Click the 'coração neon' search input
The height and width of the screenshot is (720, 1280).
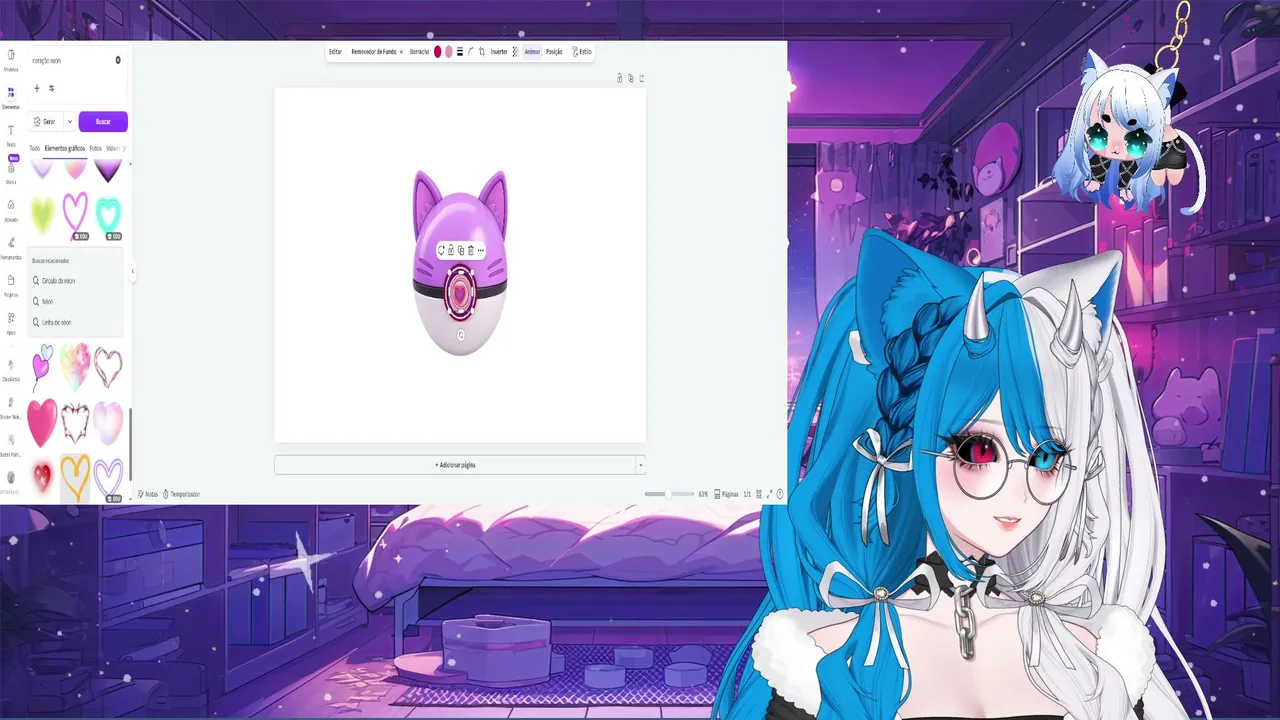pos(70,60)
